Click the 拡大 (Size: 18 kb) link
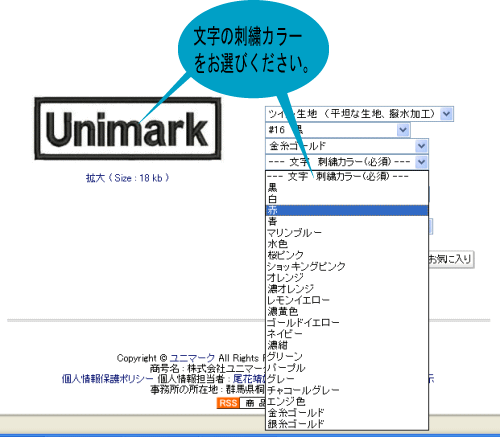This screenshot has height=437, width=500. (128, 178)
